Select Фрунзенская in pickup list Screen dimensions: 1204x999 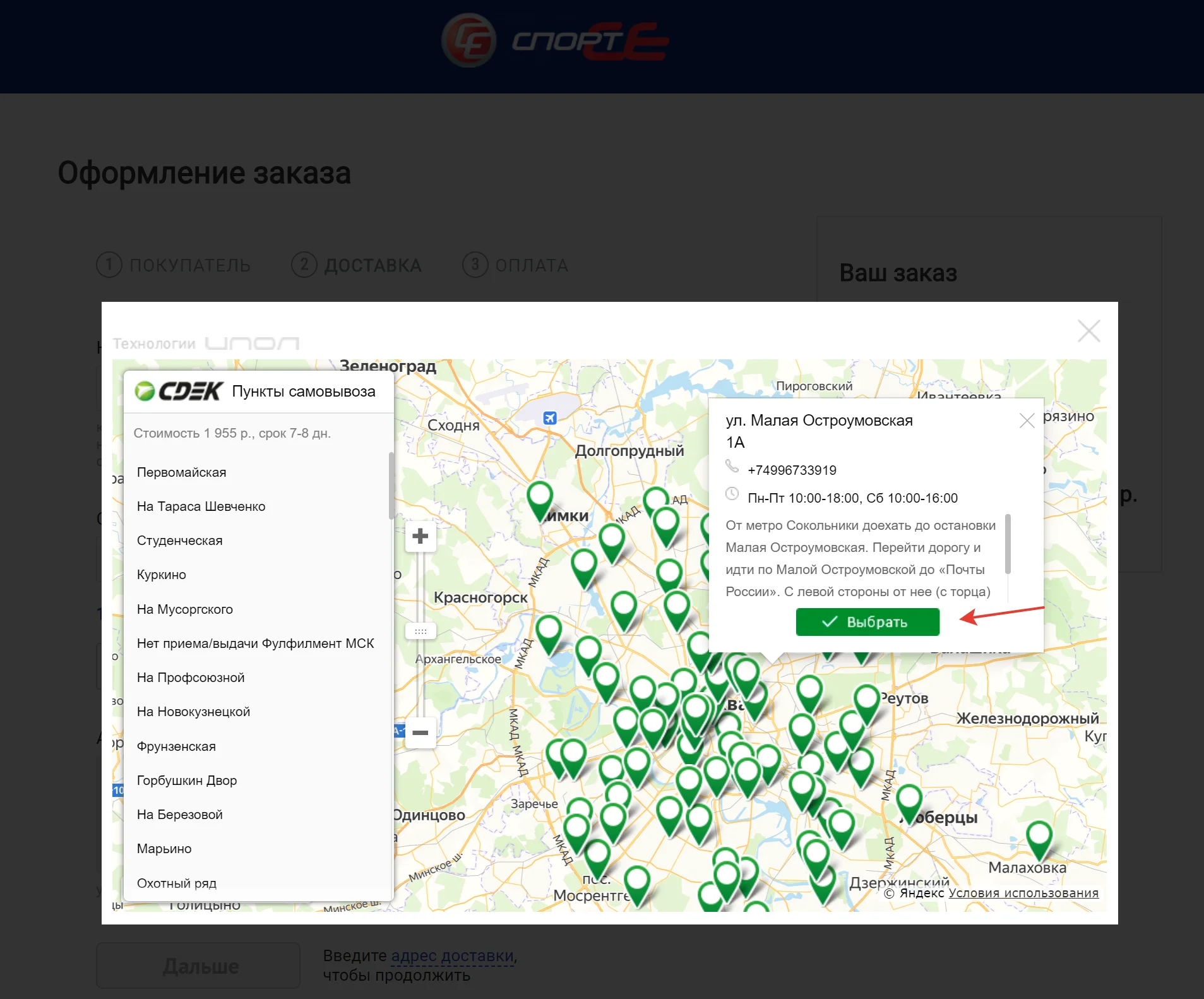point(176,746)
